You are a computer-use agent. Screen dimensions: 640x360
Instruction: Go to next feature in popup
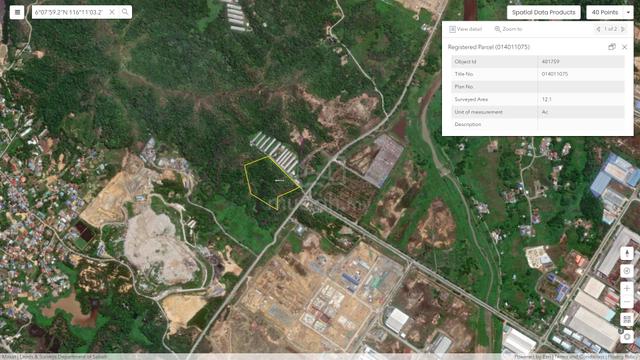click(623, 29)
